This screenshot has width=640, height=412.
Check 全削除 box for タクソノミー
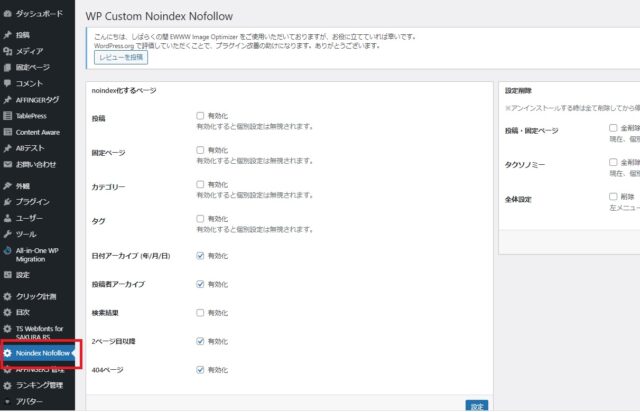[613, 163]
